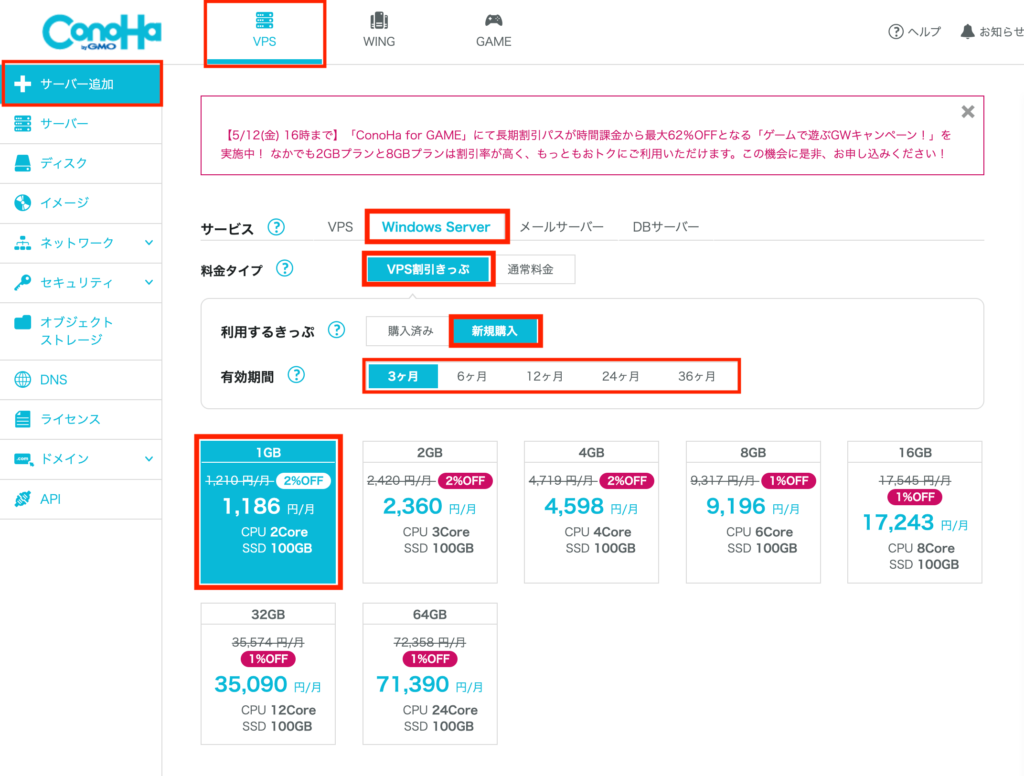Open ライセンス in the sidebar
This screenshot has width=1024, height=776.
pos(81,419)
